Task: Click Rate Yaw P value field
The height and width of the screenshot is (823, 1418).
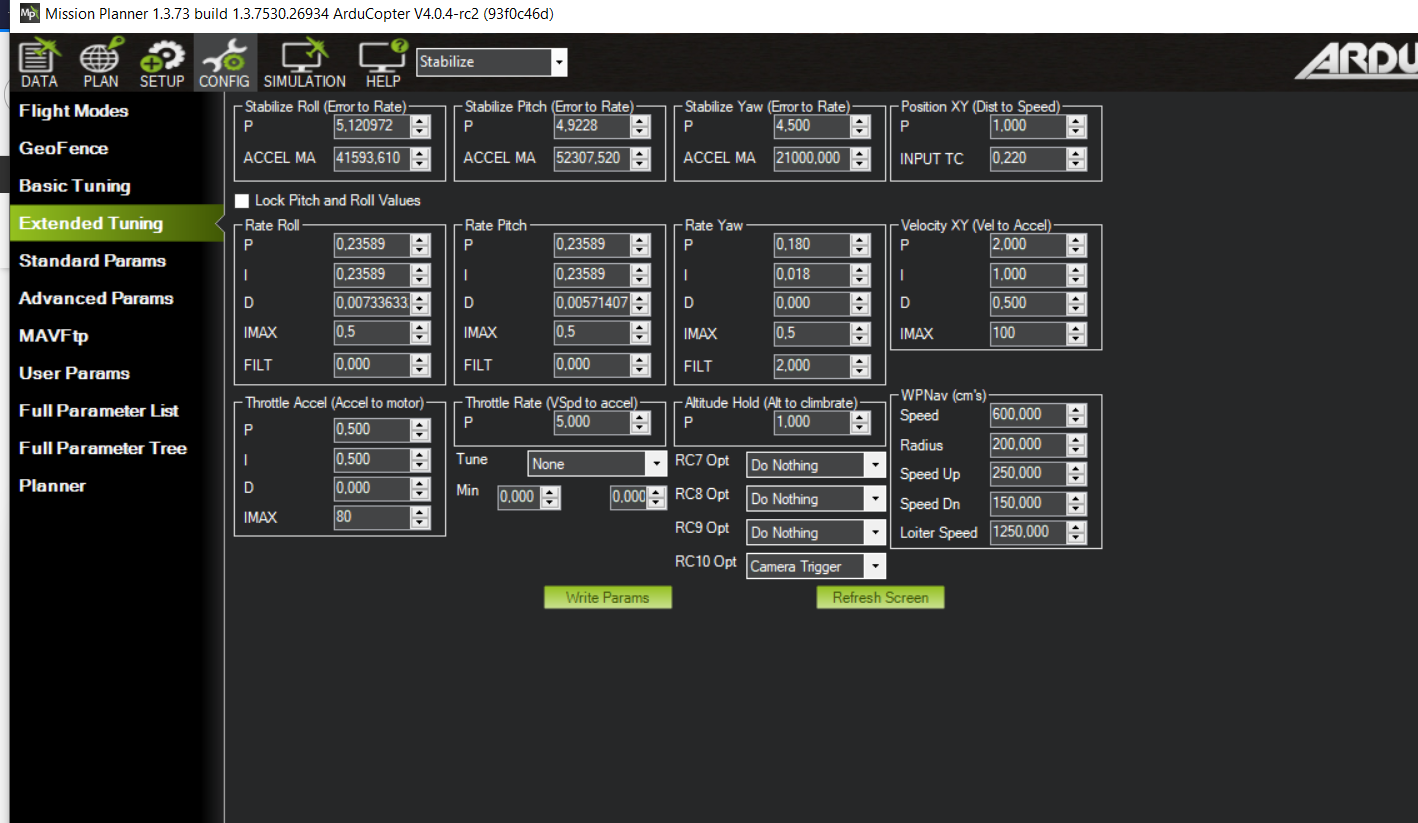Action: pyautogui.click(x=812, y=245)
